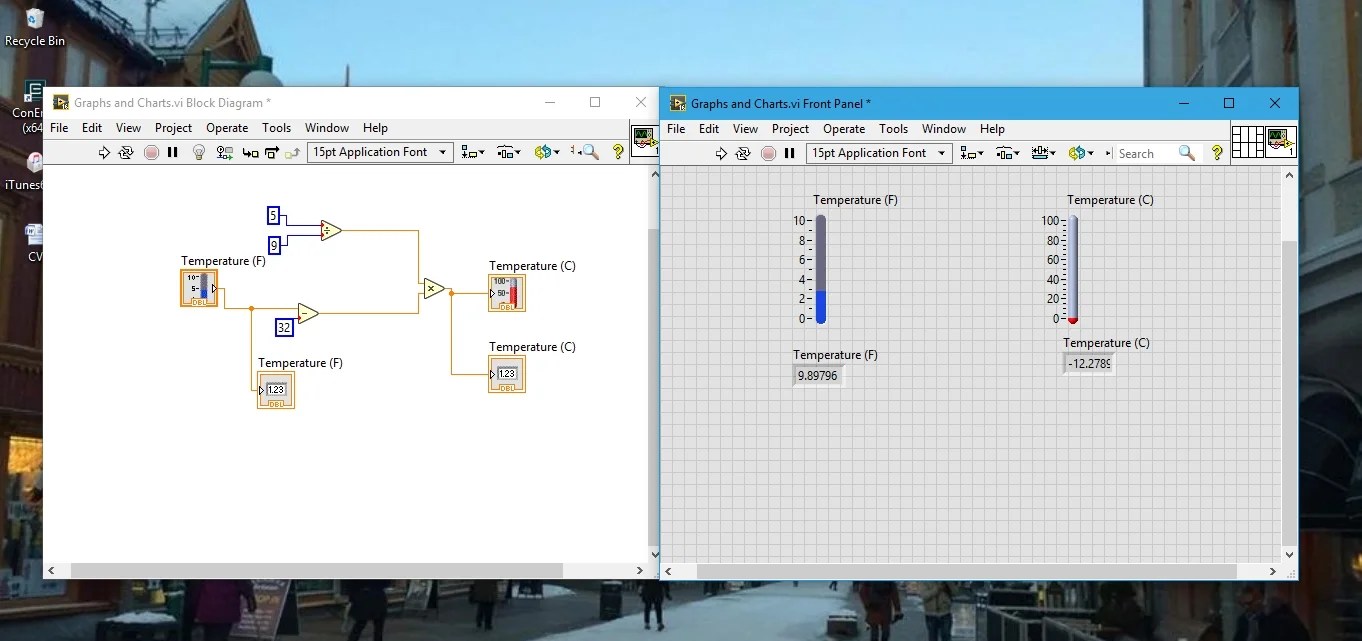This screenshot has width=1362, height=641.
Task: Pause execution on the Block Diagram
Action: 172,152
